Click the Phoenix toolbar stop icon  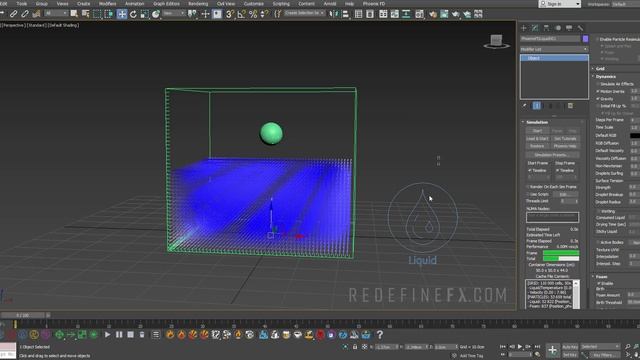click(131, 335)
